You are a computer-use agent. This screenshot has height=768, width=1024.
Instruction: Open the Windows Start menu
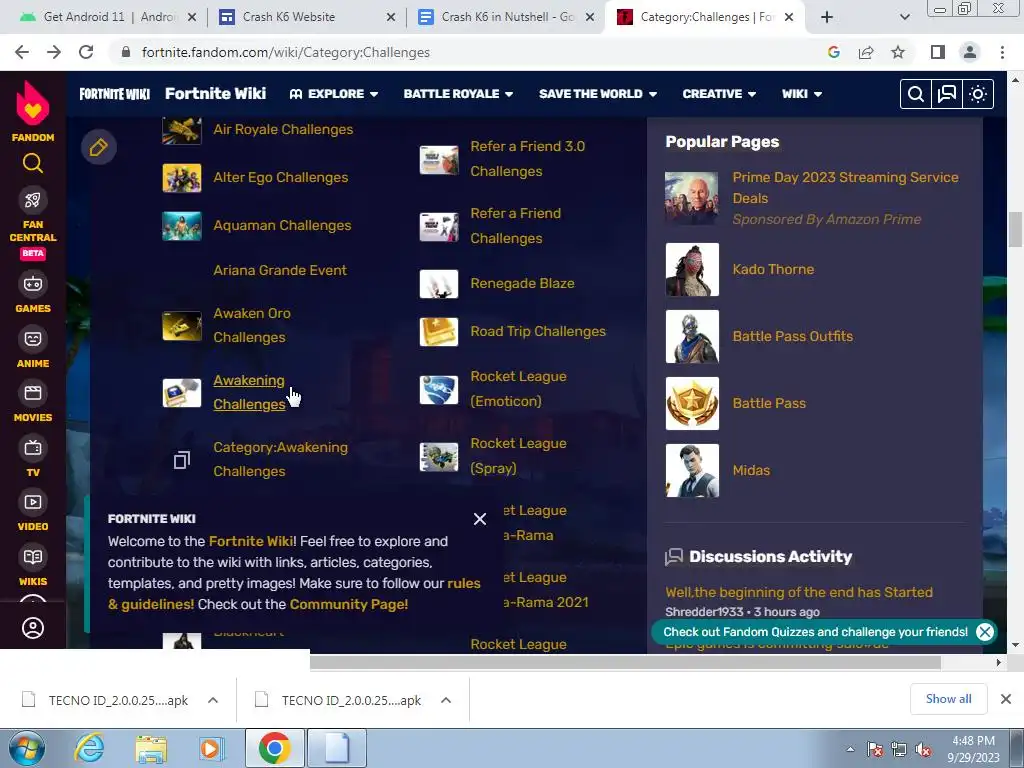26,749
